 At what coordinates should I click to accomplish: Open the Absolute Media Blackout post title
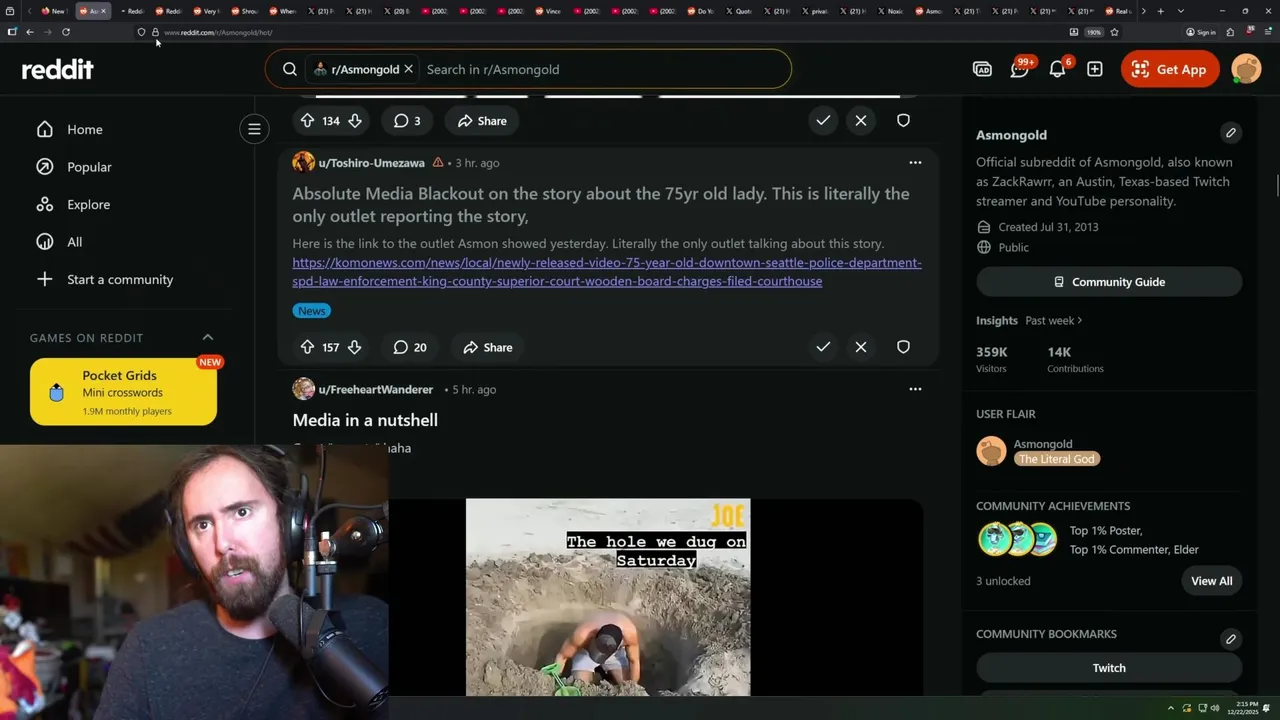601,204
